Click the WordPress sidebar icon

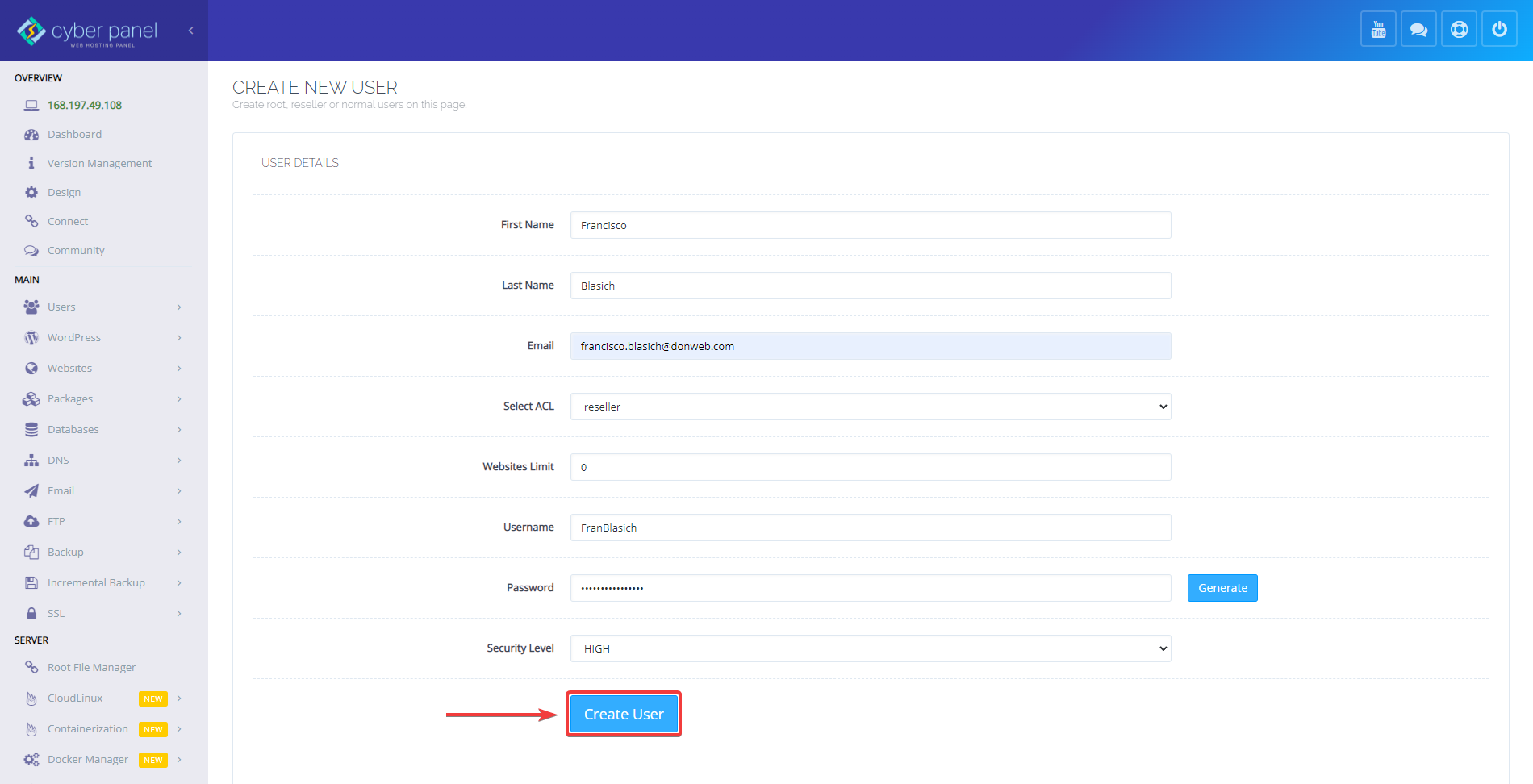31,337
